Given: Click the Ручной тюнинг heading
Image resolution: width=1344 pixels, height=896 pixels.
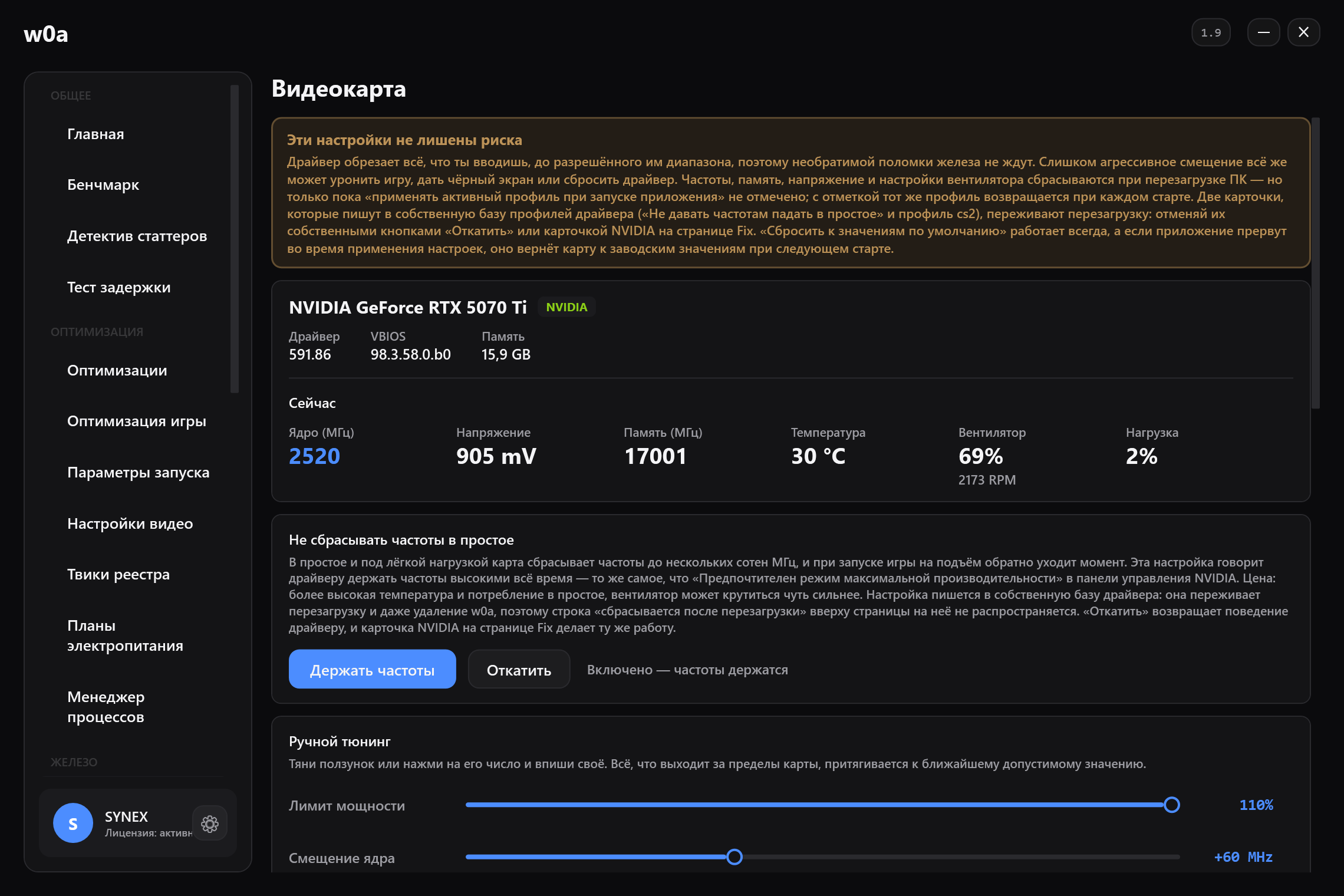Looking at the screenshot, I should tap(340, 742).
